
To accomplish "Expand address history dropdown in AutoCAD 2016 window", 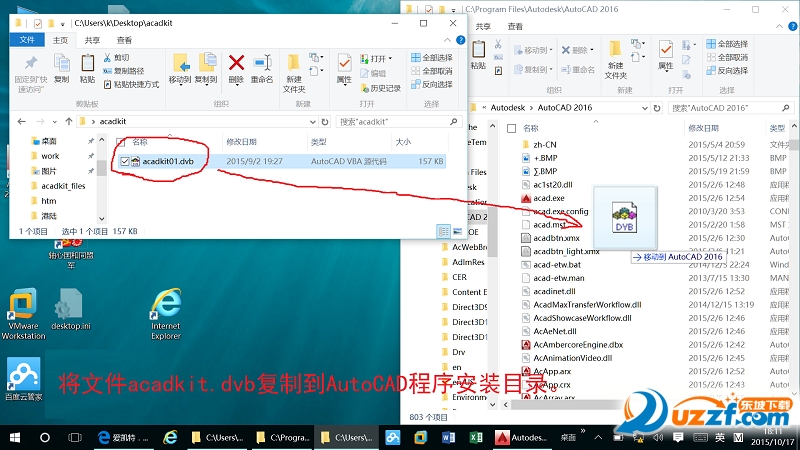I will [x=644, y=108].
